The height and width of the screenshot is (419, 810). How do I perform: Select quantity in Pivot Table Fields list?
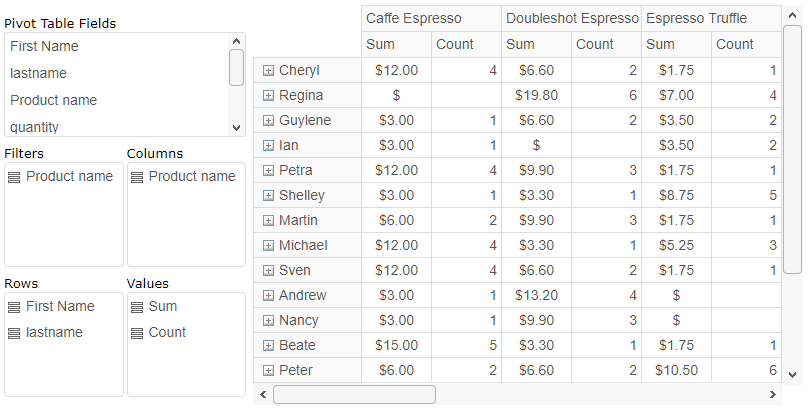[35, 127]
